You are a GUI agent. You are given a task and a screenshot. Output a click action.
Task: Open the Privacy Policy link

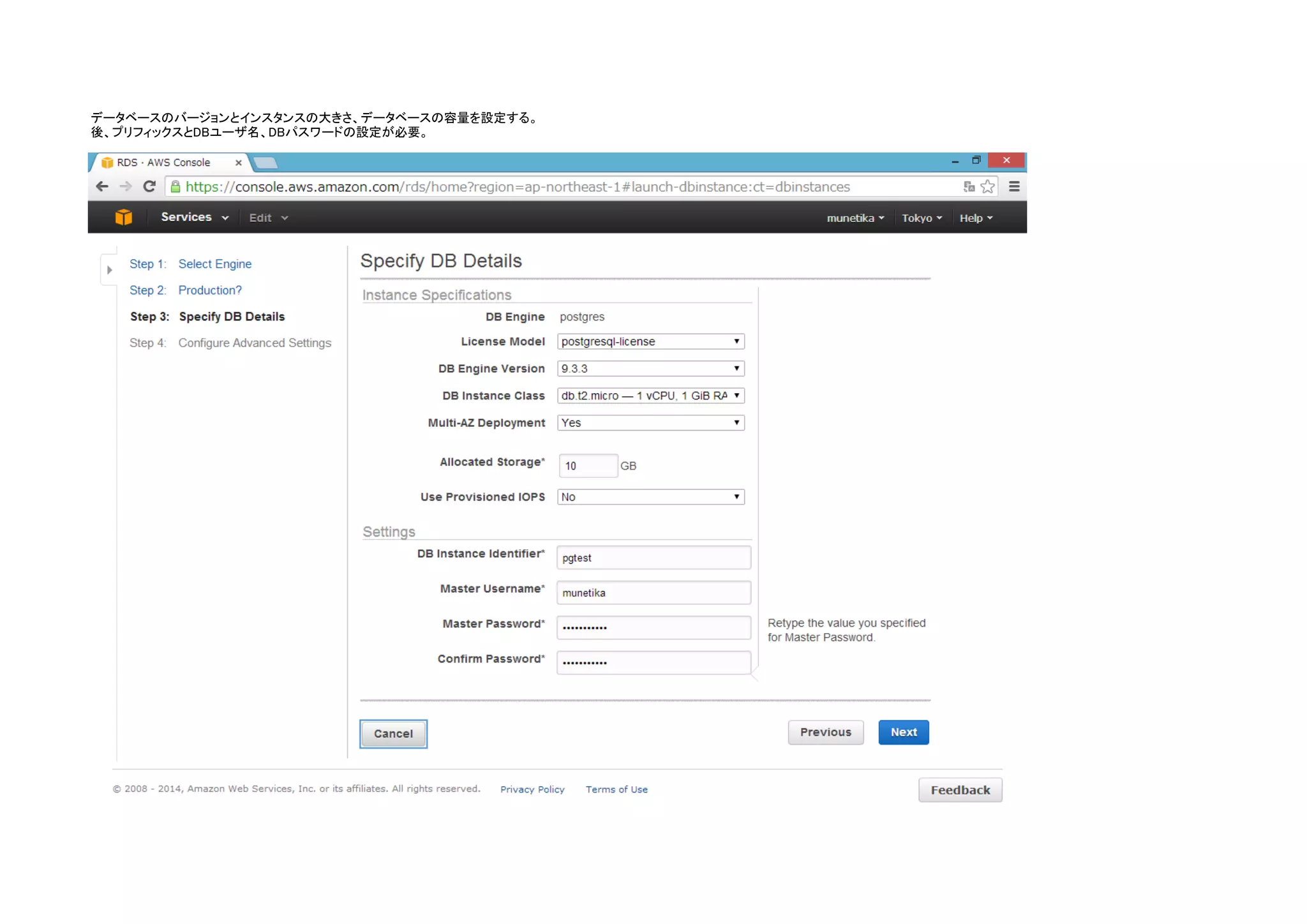point(532,790)
